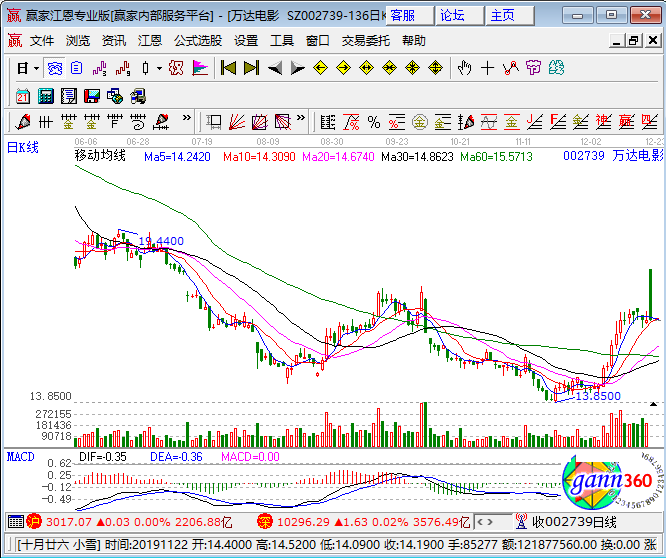
Task: Click the purple 节 toolbar icon
Action: (x=533, y=68)
